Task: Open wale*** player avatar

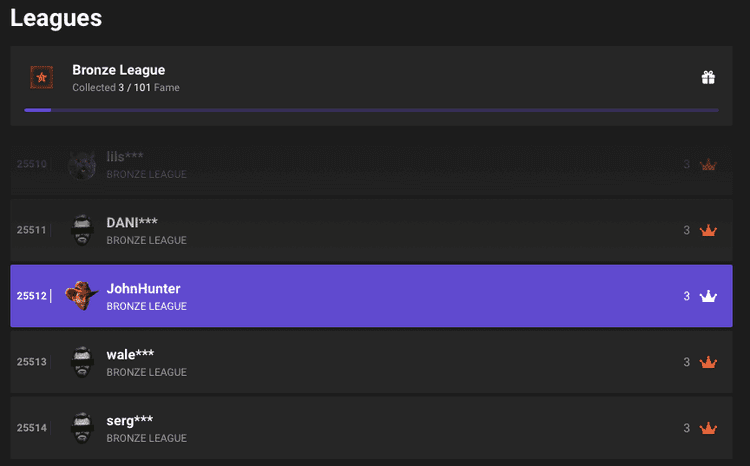Action: [x=82, y=362]
